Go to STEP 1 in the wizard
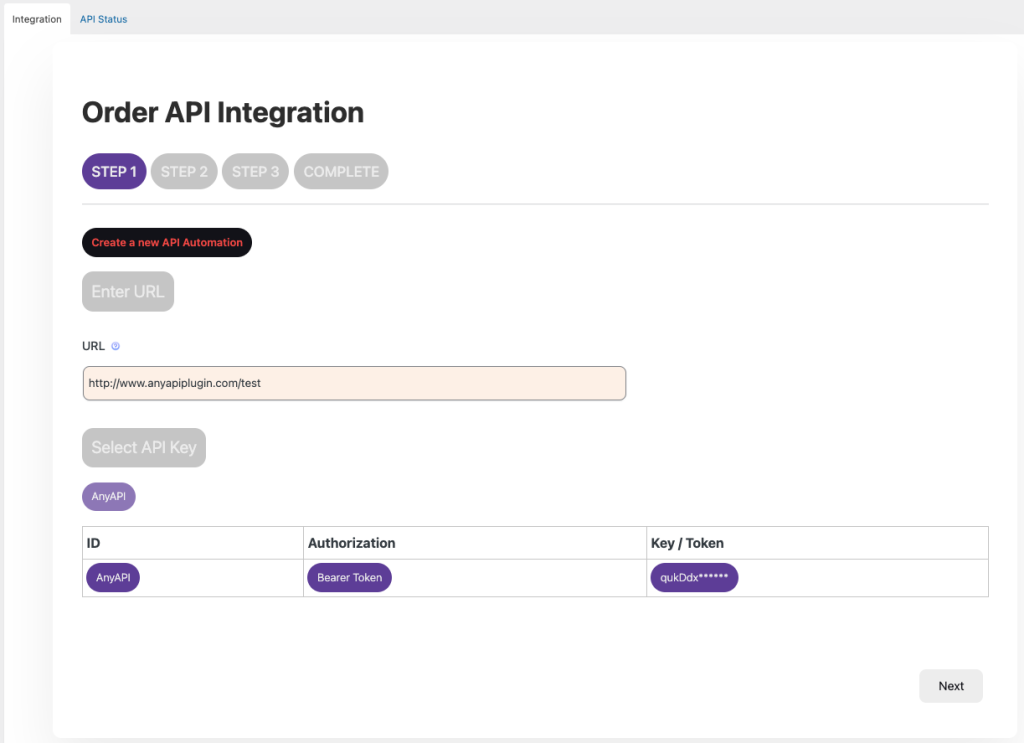Screen dimensions: 1024x743 (x=114, y=171)
